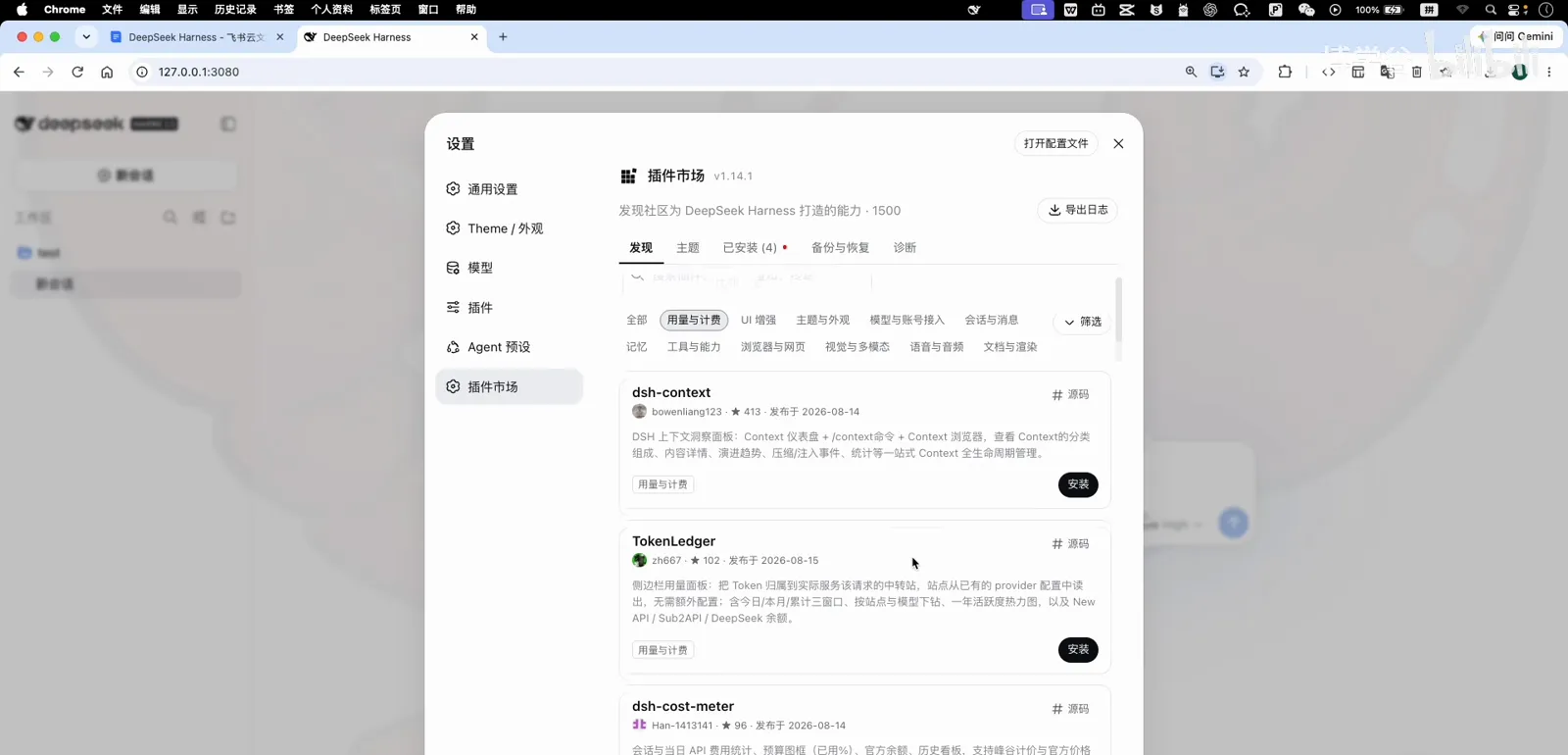Screen dimensions: 1568x755
Task: Click the TokenLedger plugin title
Action: pyautogui.click(x=674, y=541)
